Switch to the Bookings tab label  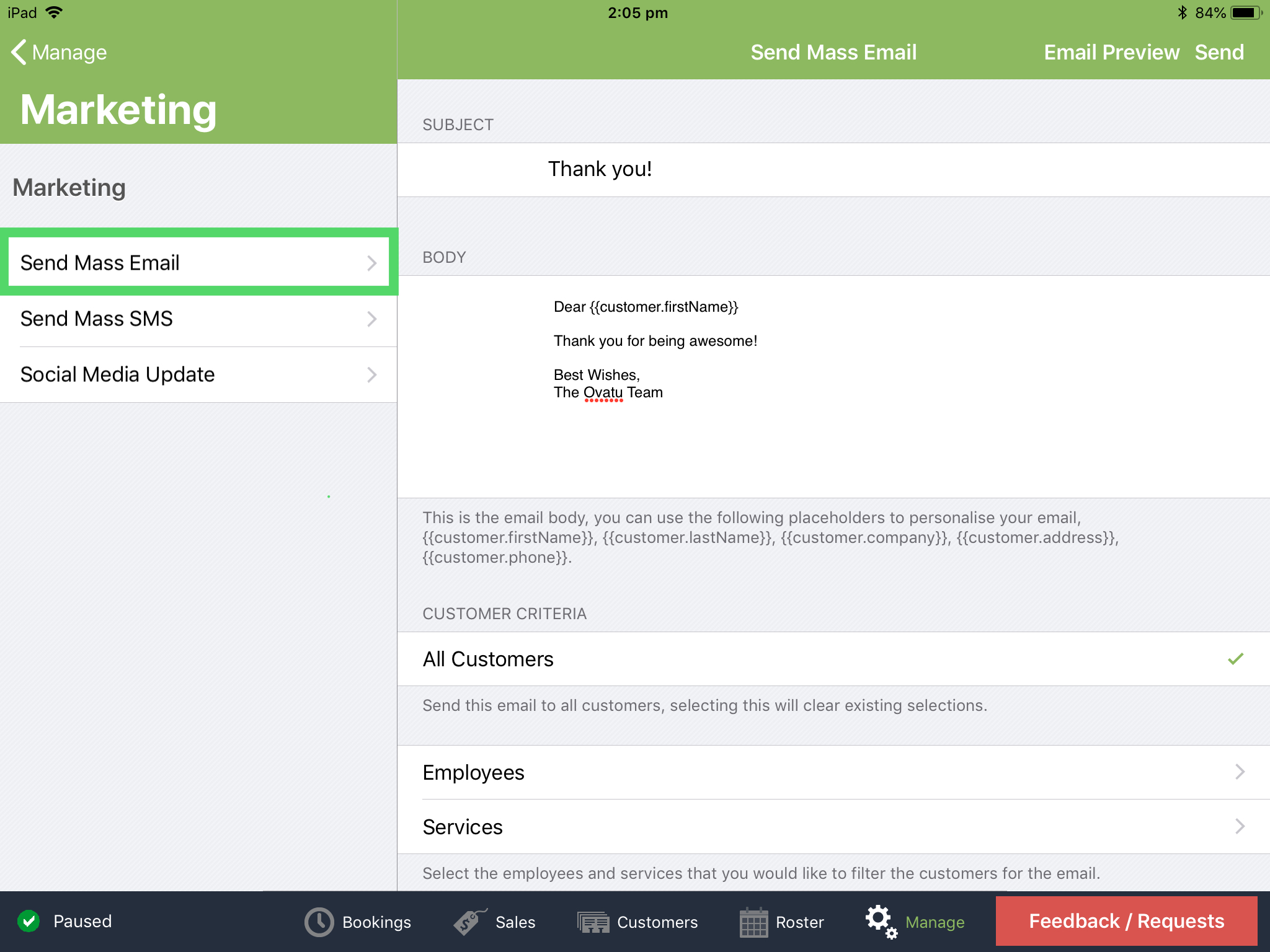click(x=376, y=922)
